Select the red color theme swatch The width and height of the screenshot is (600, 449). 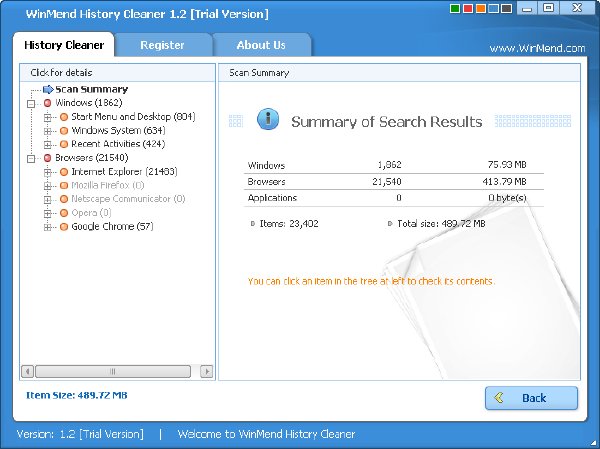pos(468,8)
